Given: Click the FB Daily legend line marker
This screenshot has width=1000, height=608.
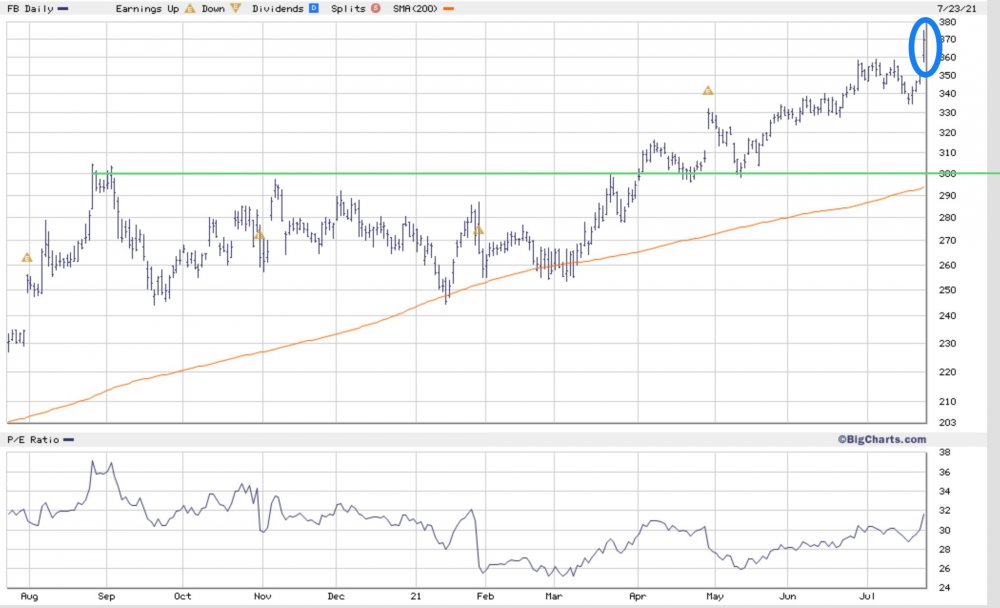Looking at the screenshot, I should (62, 9).
